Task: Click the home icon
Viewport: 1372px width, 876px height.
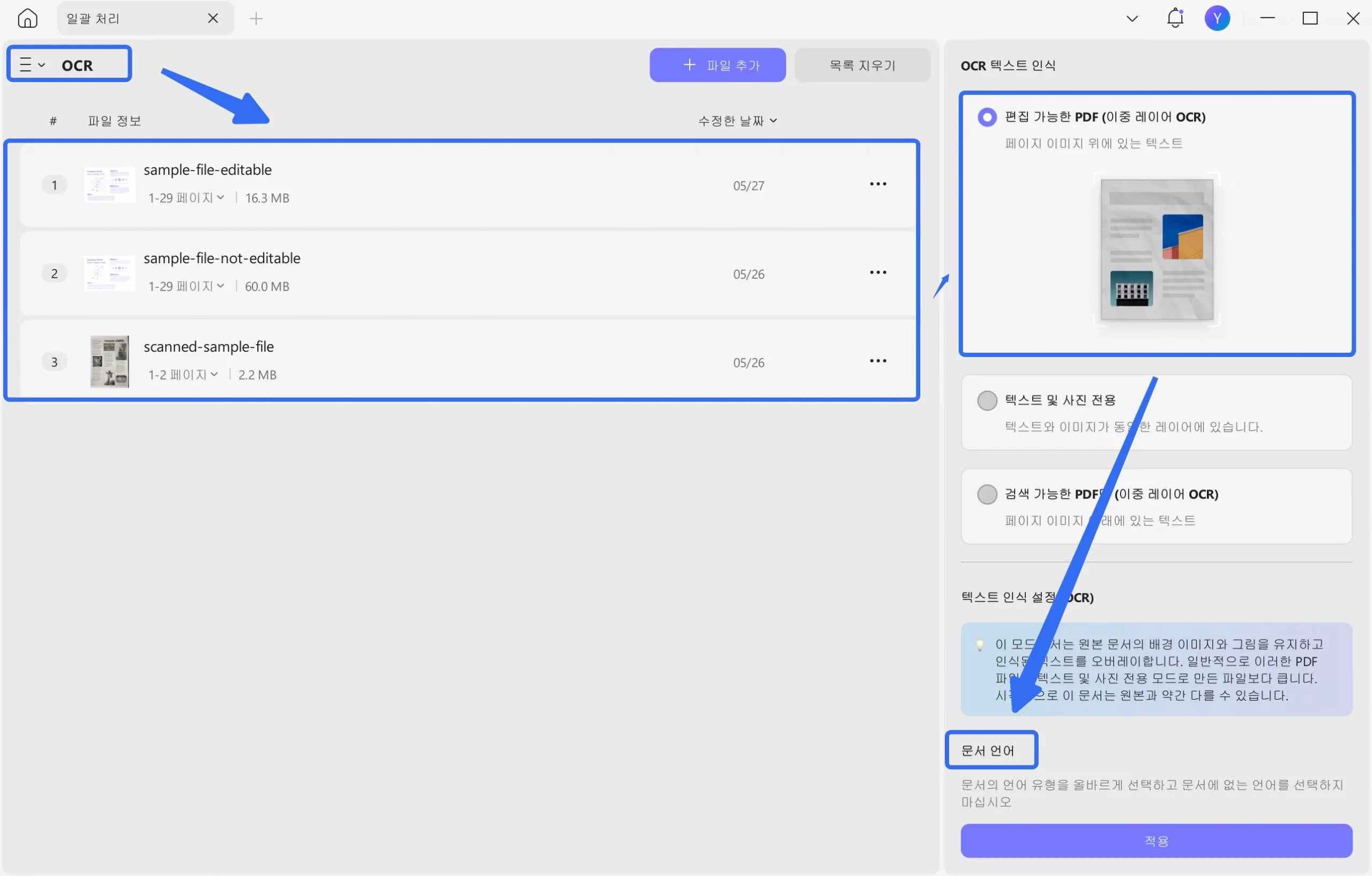Action: (27, 18)
